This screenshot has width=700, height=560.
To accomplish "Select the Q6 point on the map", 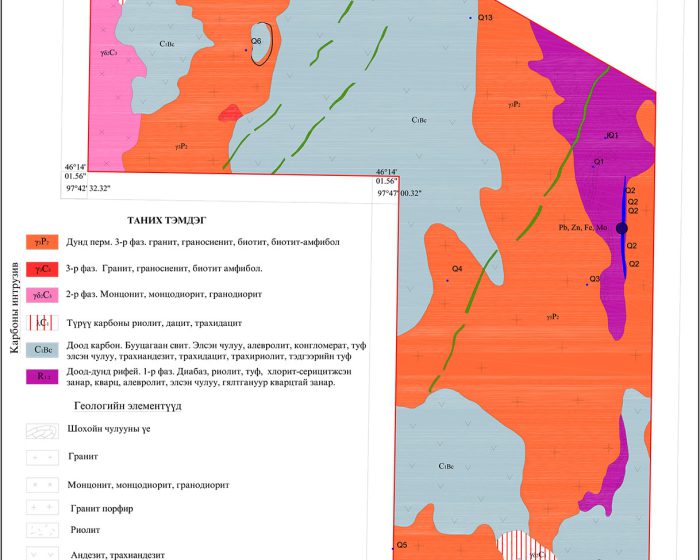I will click(247, 50).
